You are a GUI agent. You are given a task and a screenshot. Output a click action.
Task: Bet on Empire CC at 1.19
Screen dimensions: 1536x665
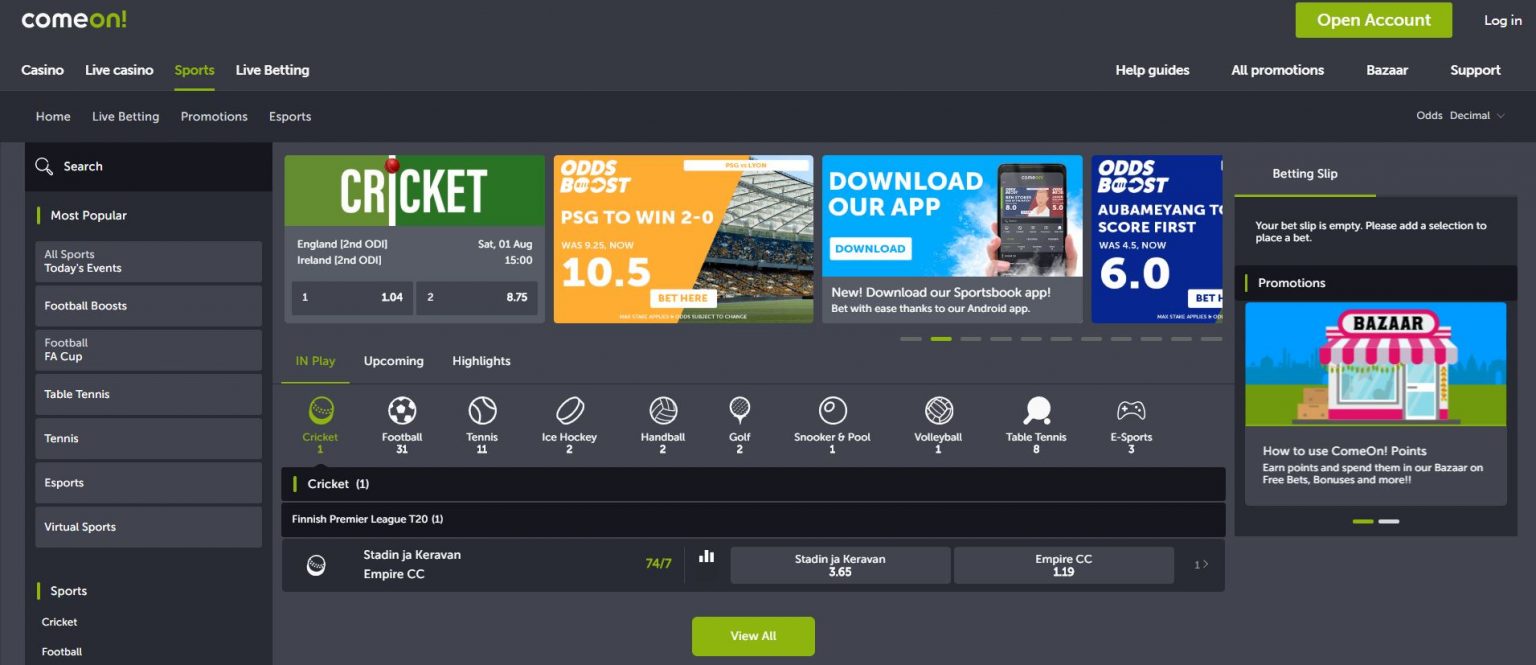1063,565
